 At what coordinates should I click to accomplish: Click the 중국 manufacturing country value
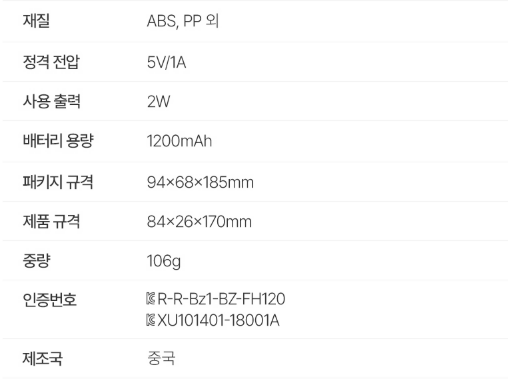161,358
